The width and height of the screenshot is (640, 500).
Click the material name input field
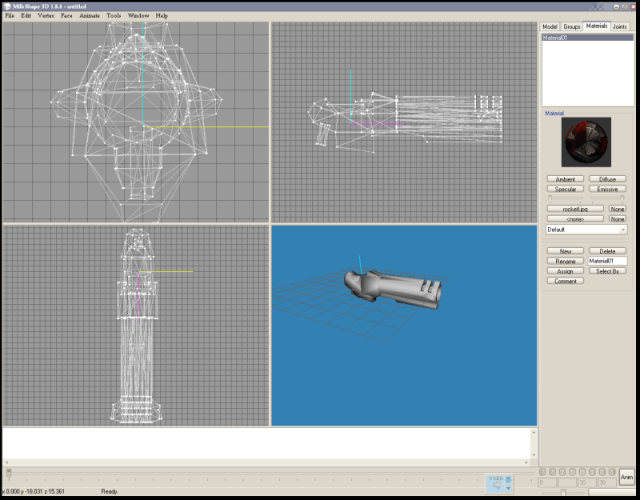(x=607, y=261)
